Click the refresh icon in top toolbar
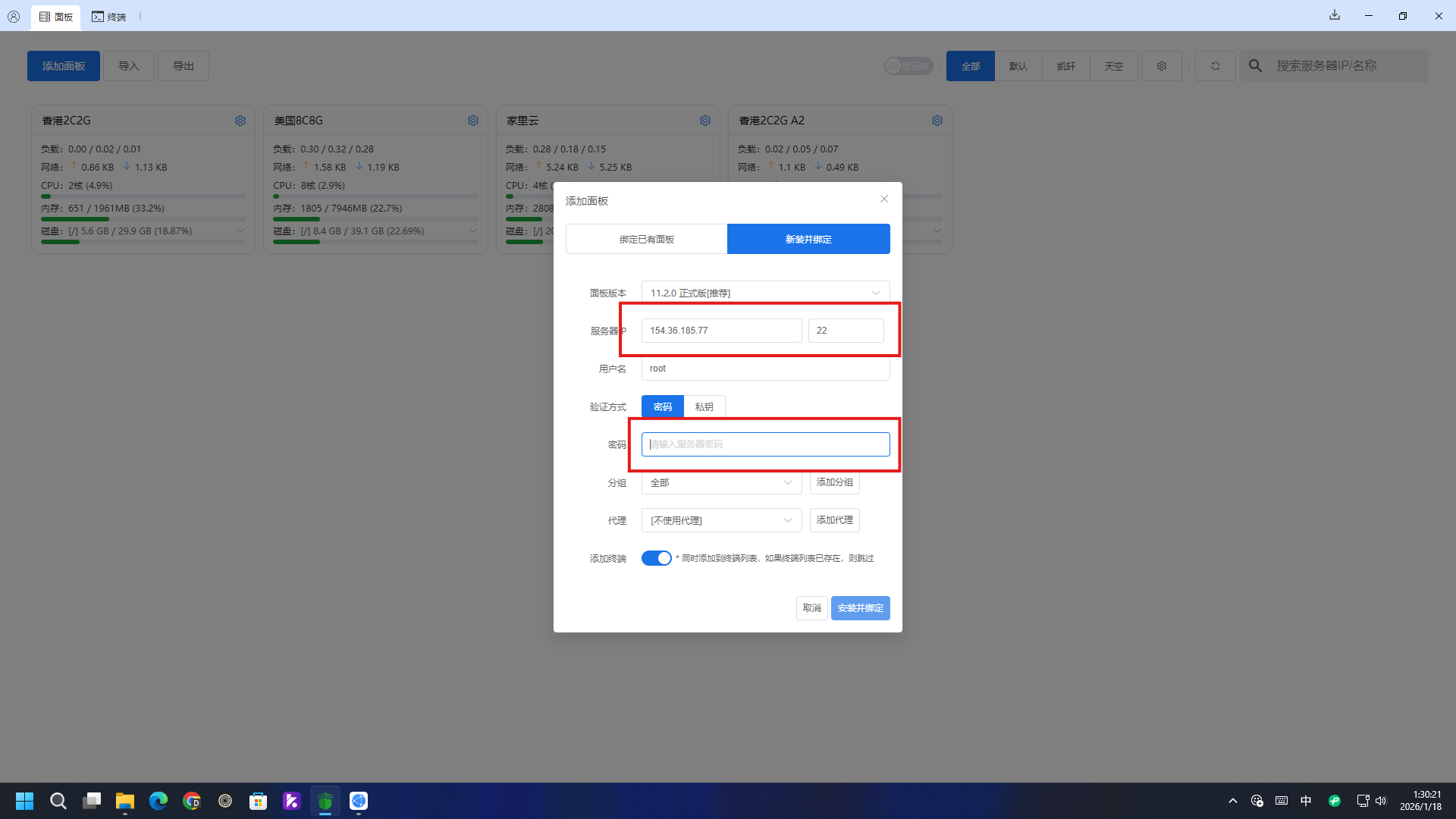Screen dimensions: 1456x819 [x=1216, y=66]
